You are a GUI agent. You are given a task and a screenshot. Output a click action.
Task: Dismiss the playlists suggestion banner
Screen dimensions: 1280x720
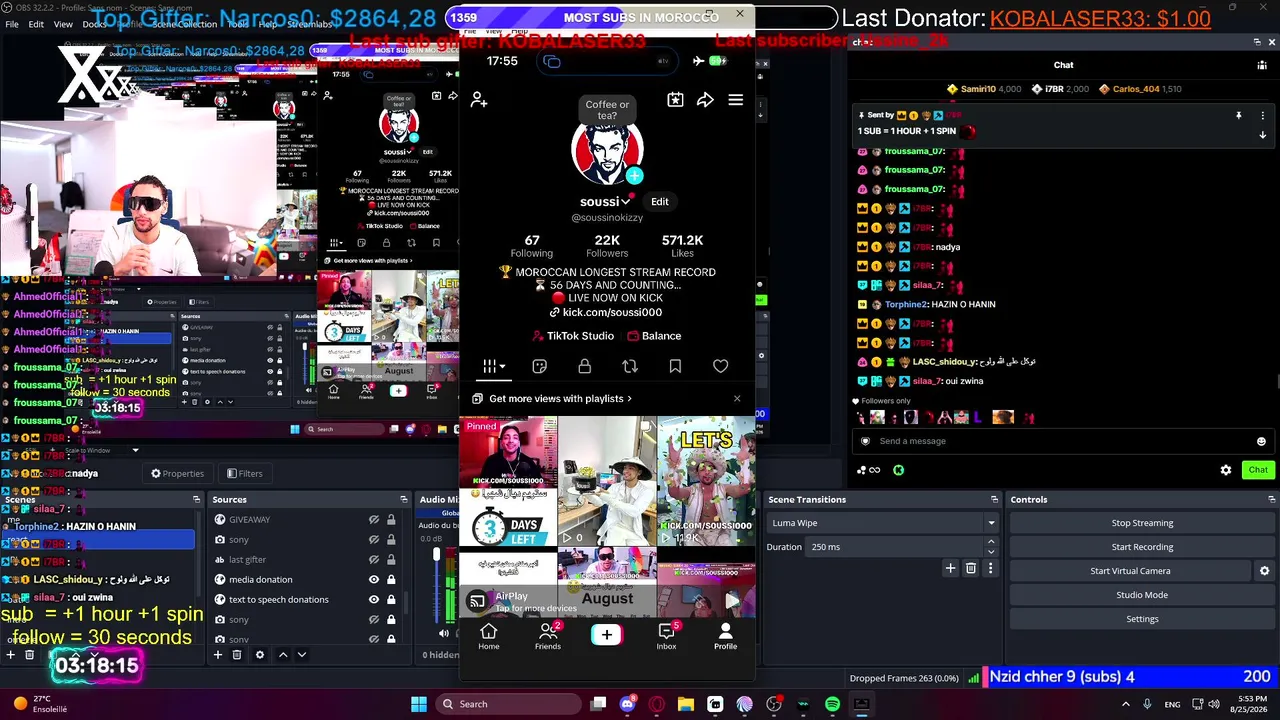point(737,399)
